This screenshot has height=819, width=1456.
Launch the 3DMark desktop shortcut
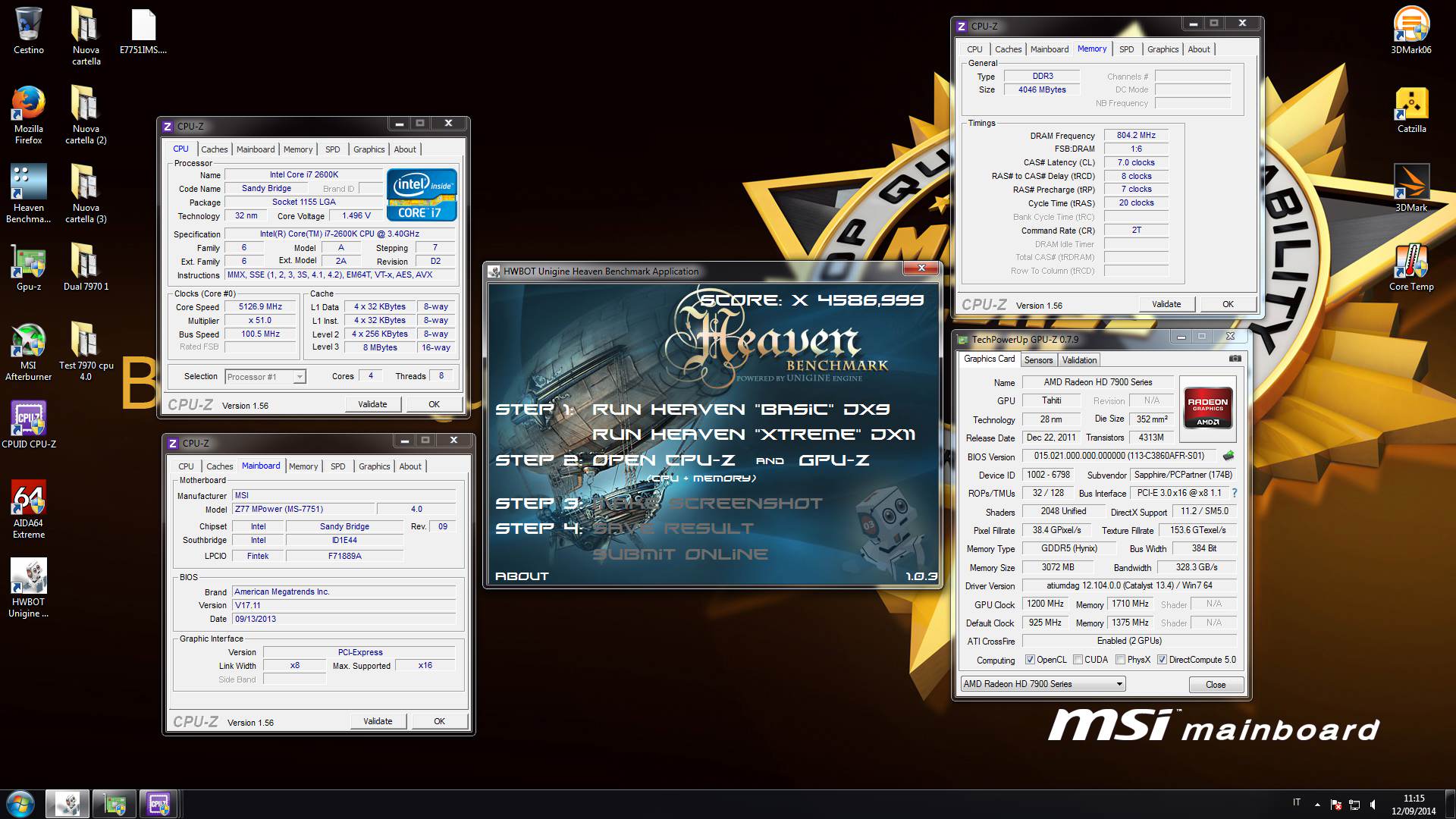tap(1411, 189)
